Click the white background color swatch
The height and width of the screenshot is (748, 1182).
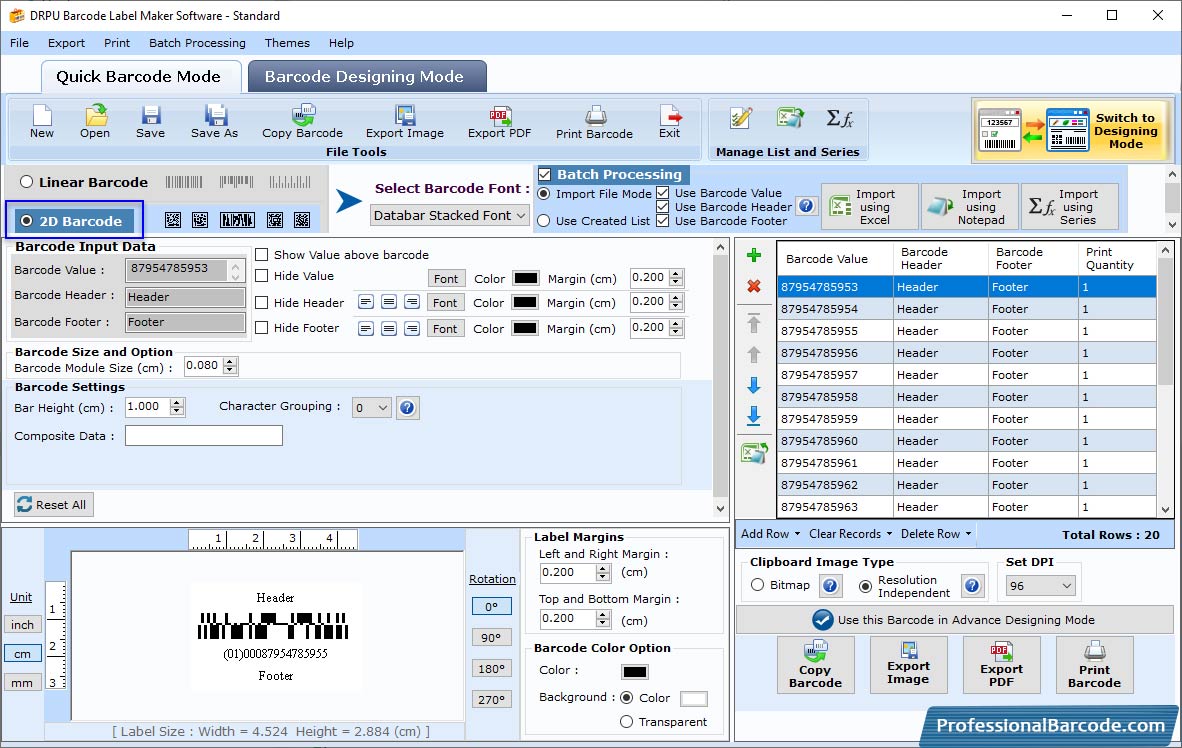click(694, 698)
